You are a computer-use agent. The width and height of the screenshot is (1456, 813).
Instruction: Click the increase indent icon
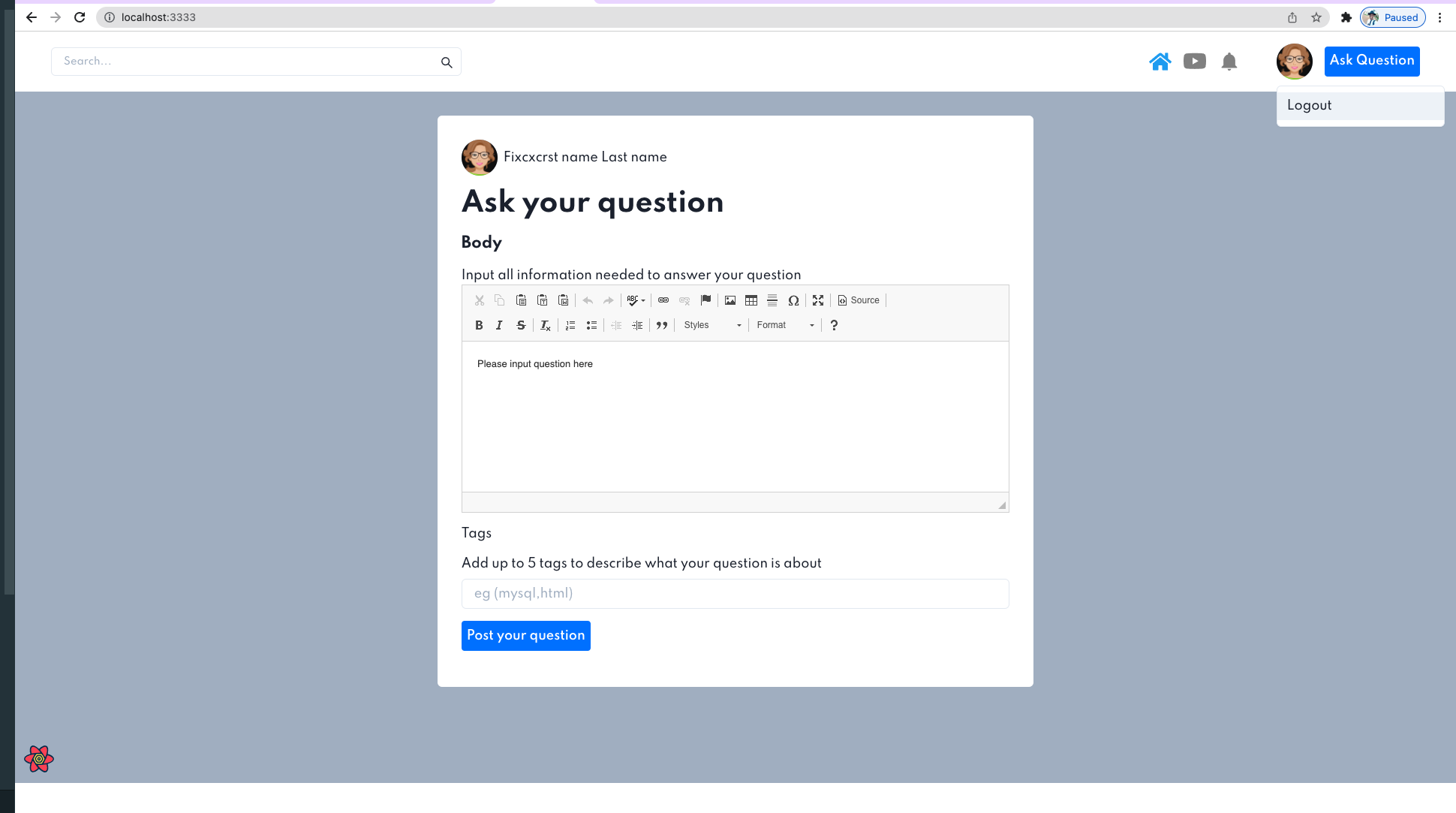637,325
